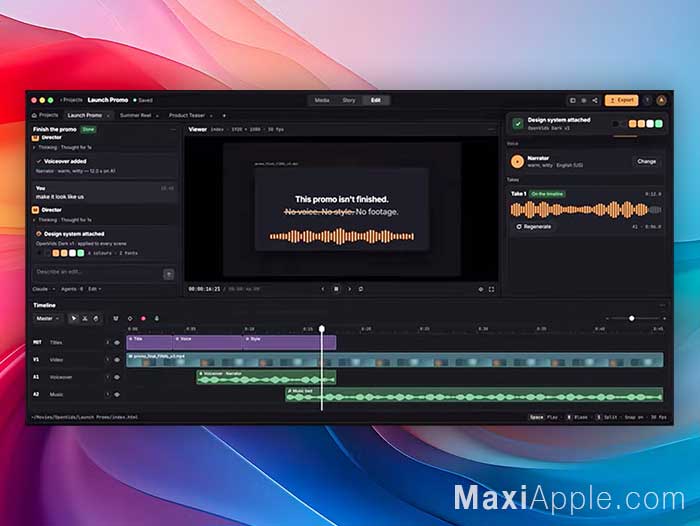The width and height of the screenshot is (700, 526).
Task: Toggle loop playback in Viewer
Action: [361, 289]
